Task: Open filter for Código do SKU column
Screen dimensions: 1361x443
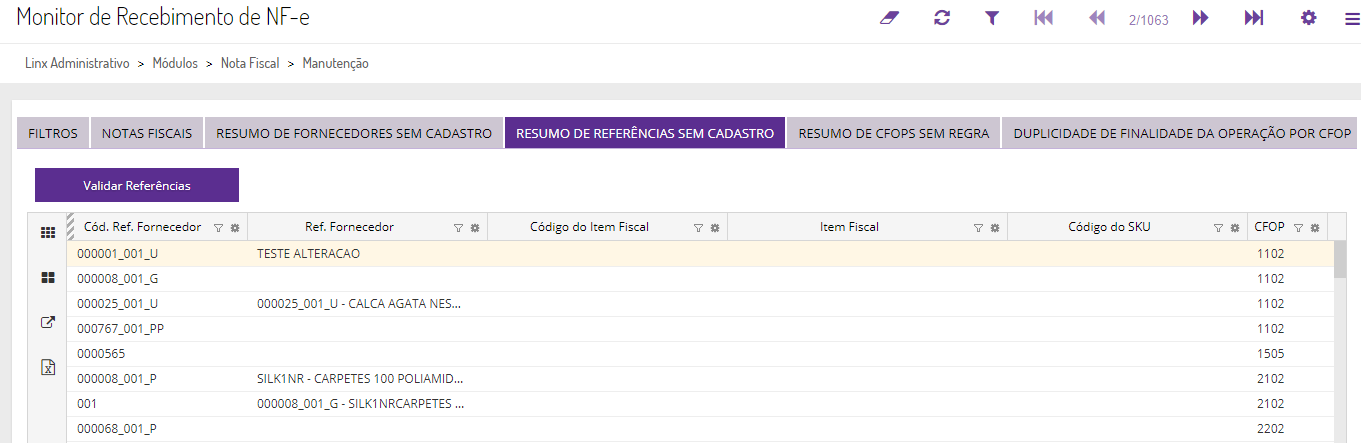Action: (1218, 228)
